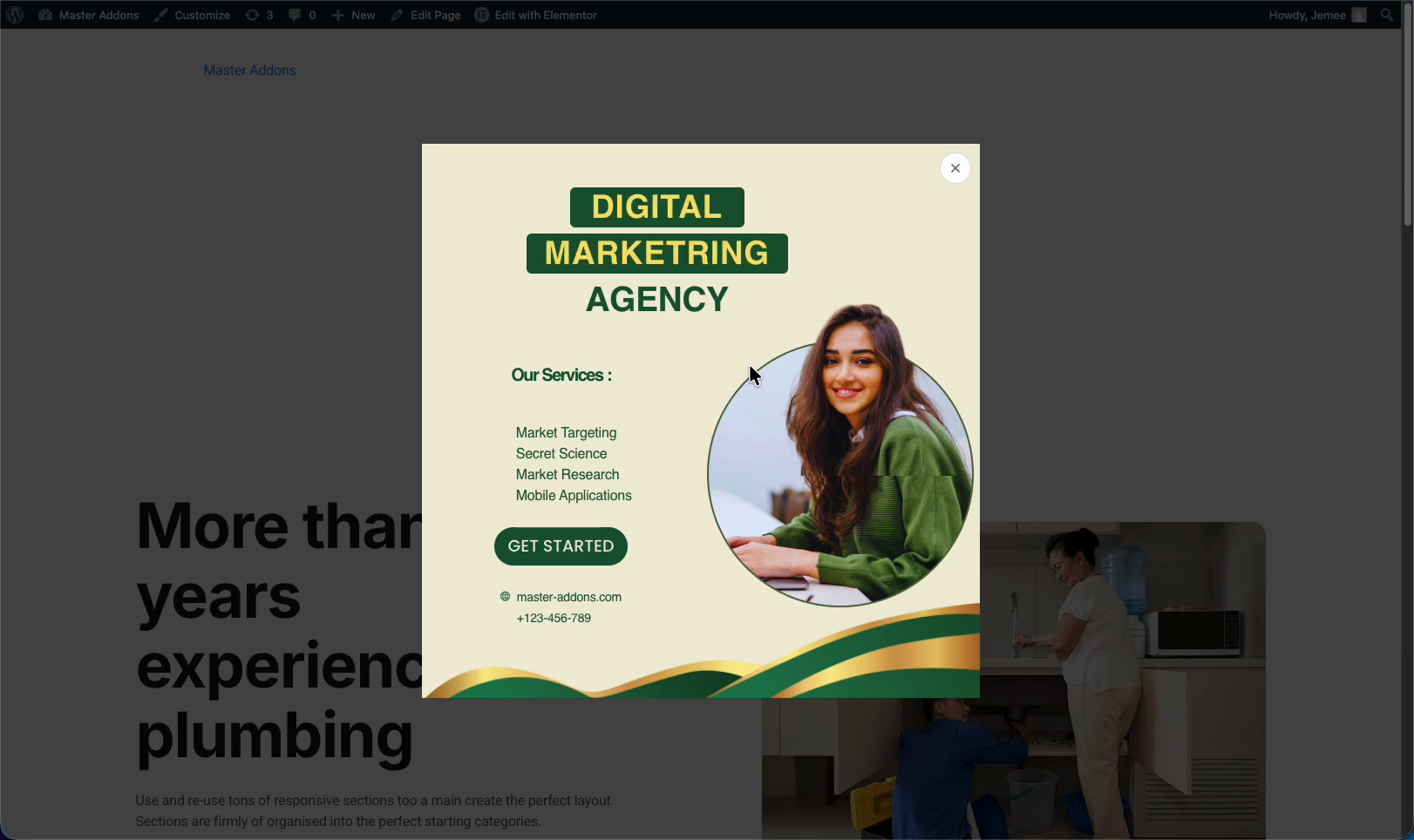Select the Market Research service item
The height and width of the screenshot is (840, 1414).
click(x=568, y=474)
